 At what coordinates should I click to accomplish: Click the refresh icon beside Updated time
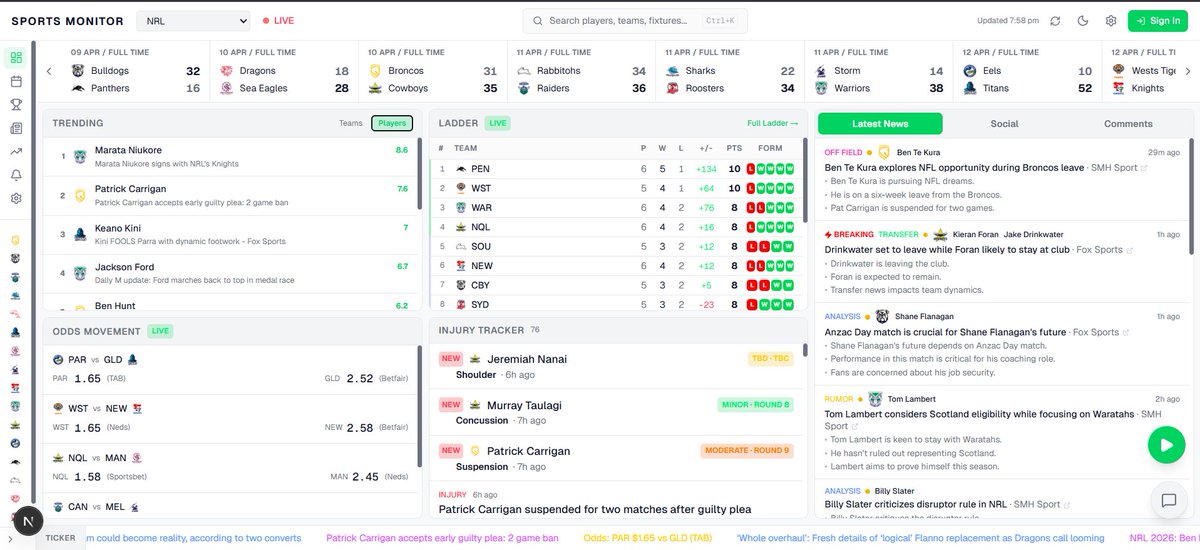point(1055,20)
